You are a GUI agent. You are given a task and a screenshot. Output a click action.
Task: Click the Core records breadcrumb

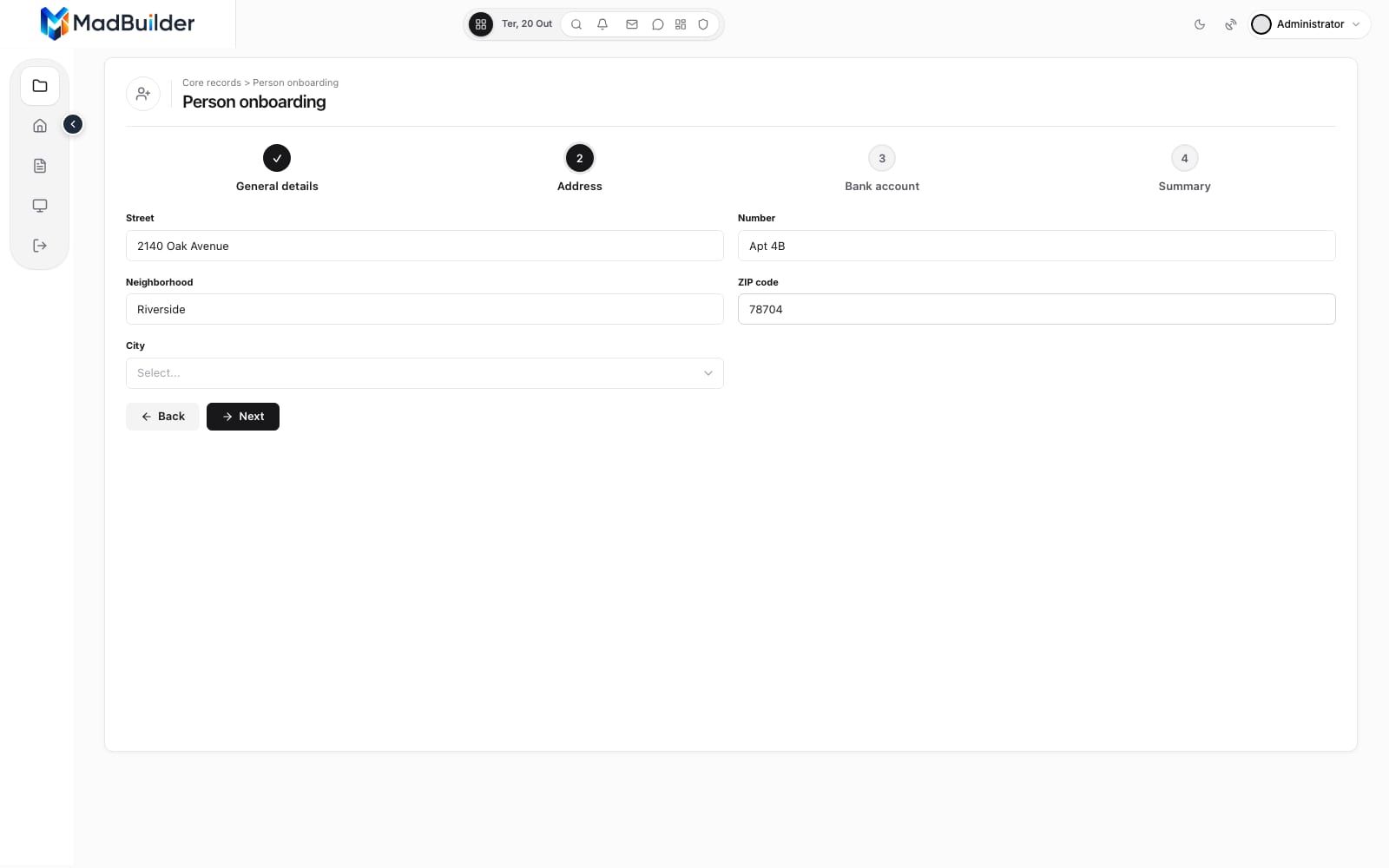click(x=212, y=82)
